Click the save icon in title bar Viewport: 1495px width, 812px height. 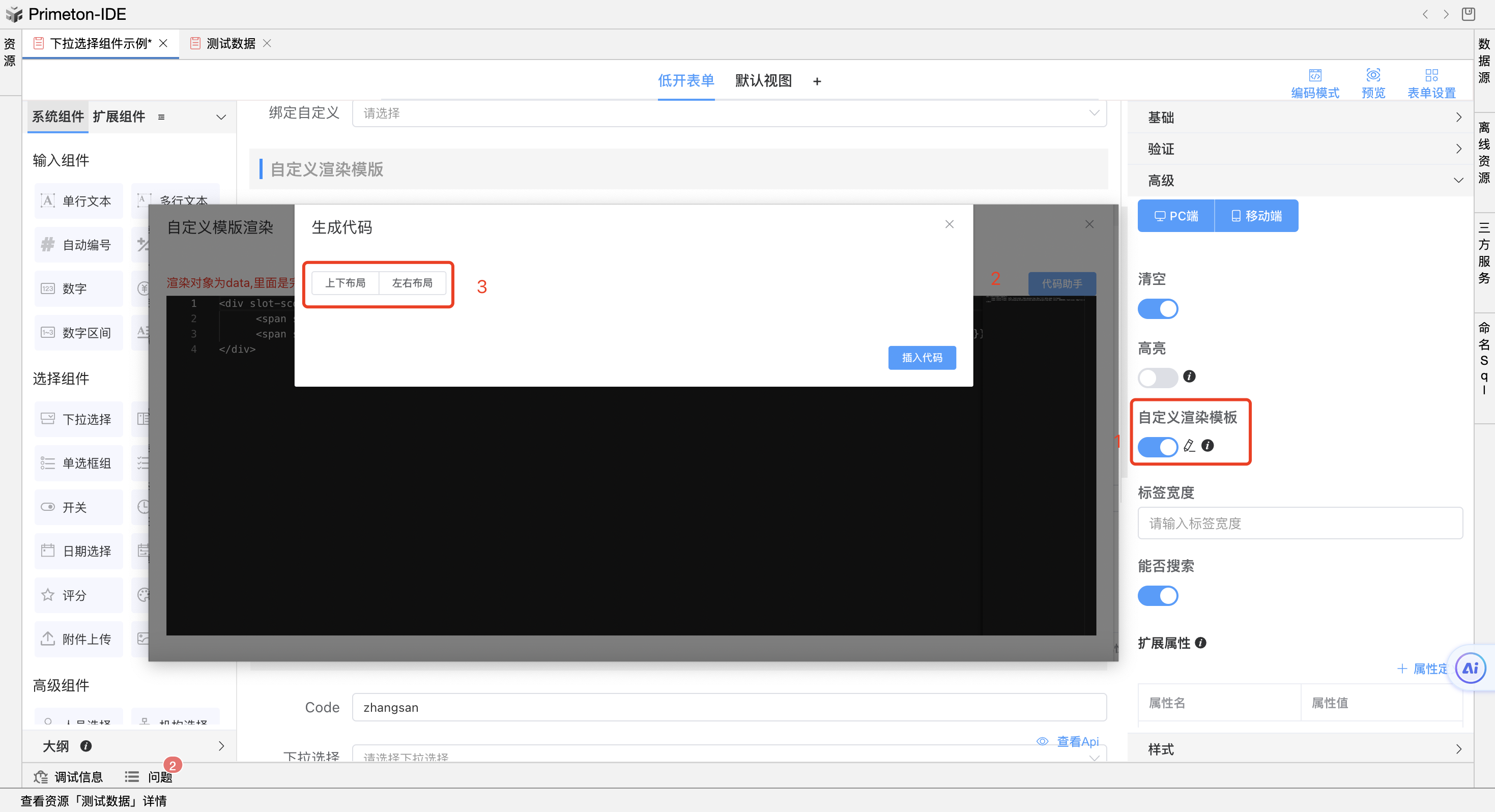coord(1468,14)
